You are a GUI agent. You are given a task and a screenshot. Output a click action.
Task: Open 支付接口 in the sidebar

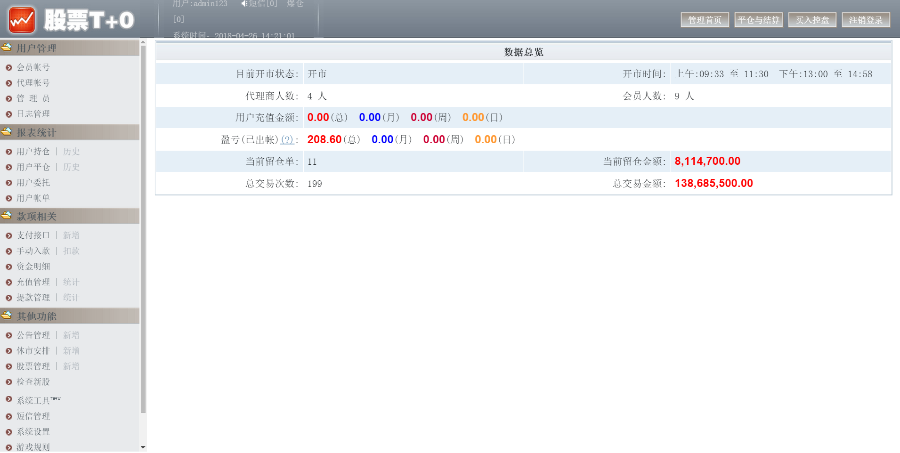coord(33,235)
